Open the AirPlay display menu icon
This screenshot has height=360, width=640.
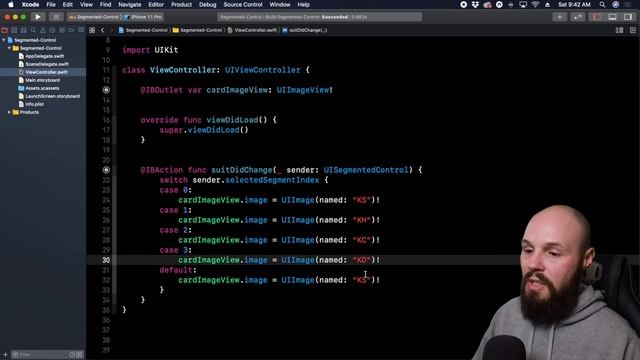pyautogui.click(x=523, y=4)
